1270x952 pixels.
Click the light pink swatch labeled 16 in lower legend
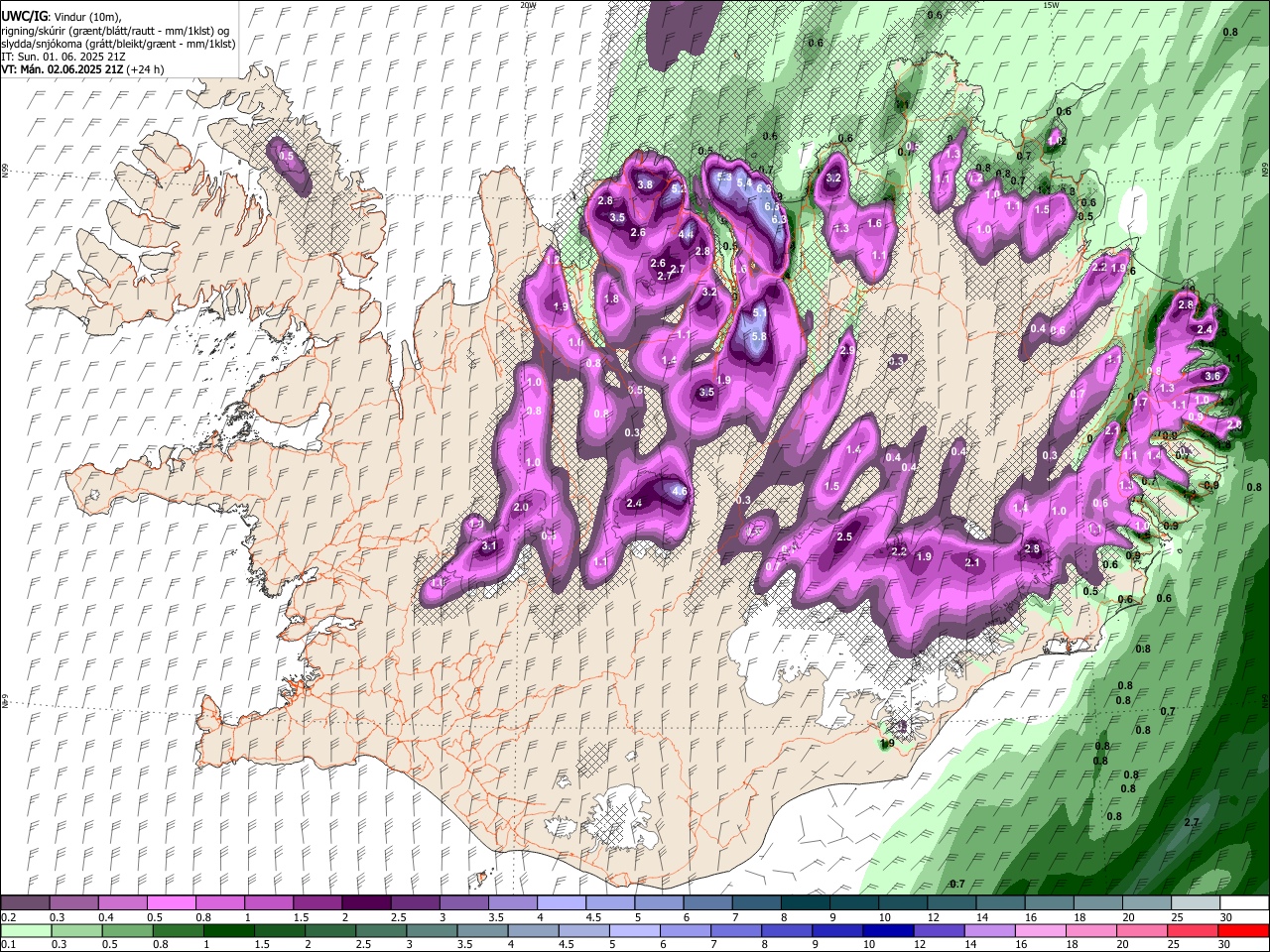coord(1041,931)
